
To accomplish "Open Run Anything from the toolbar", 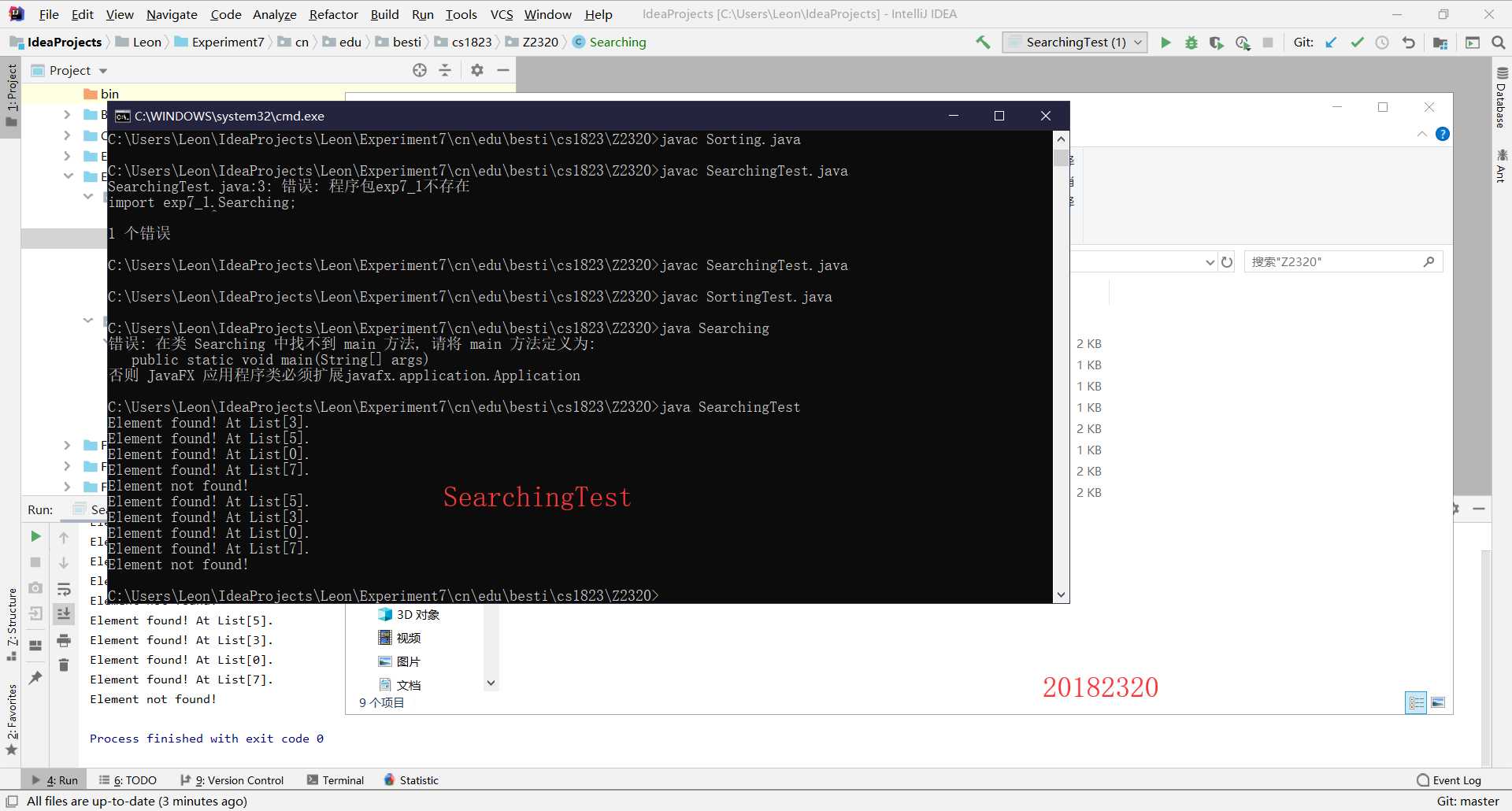I will pos(1472,43).
